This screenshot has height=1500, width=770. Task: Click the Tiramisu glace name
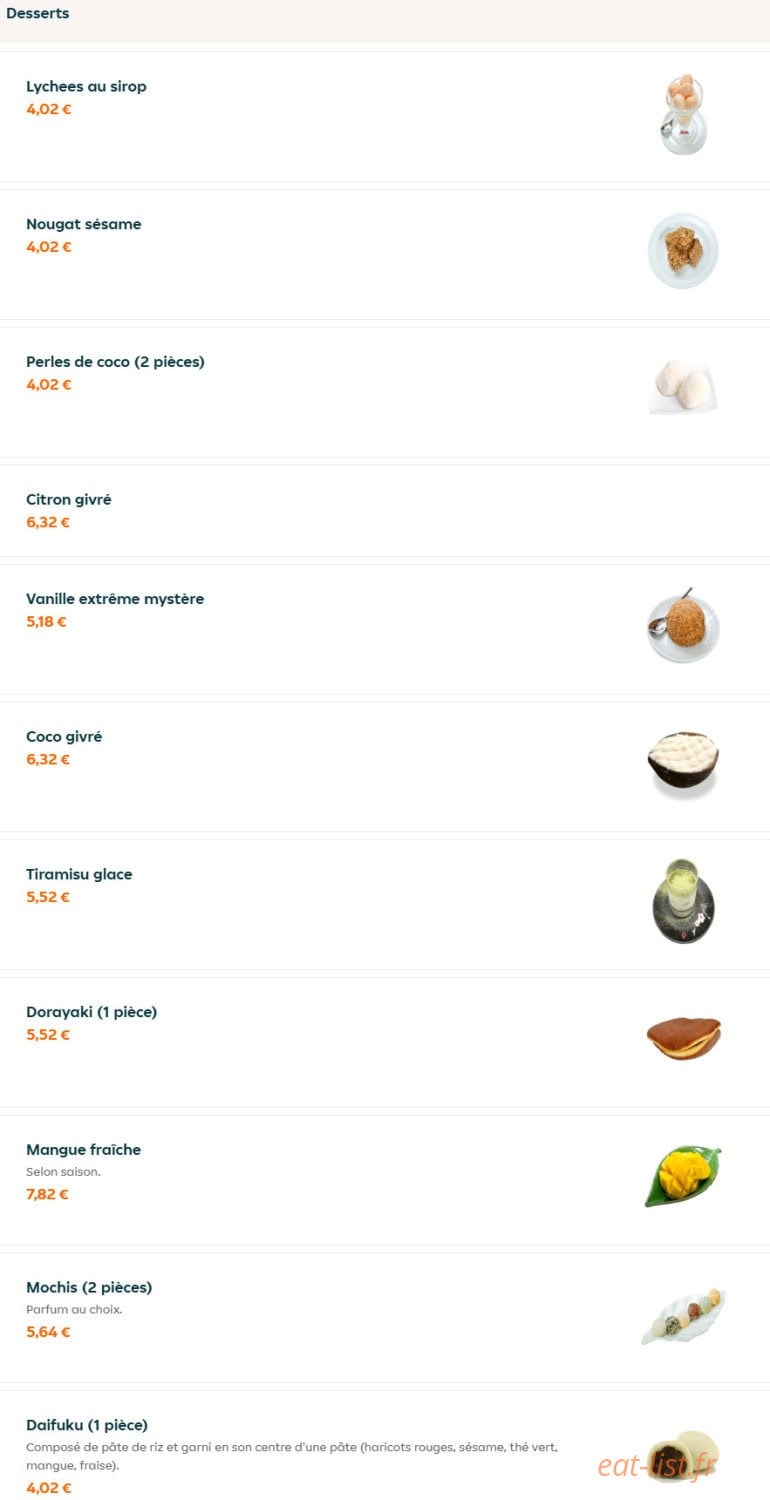(79, 874)
